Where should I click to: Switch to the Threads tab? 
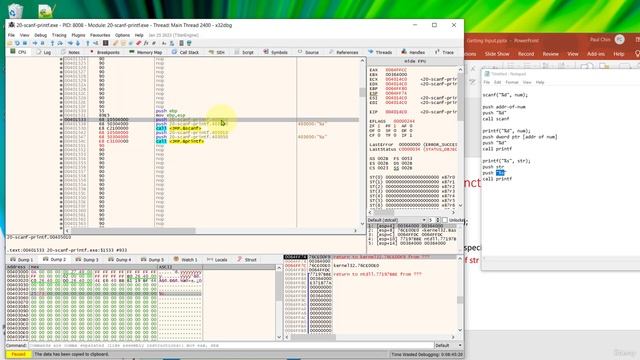[380, 52]
